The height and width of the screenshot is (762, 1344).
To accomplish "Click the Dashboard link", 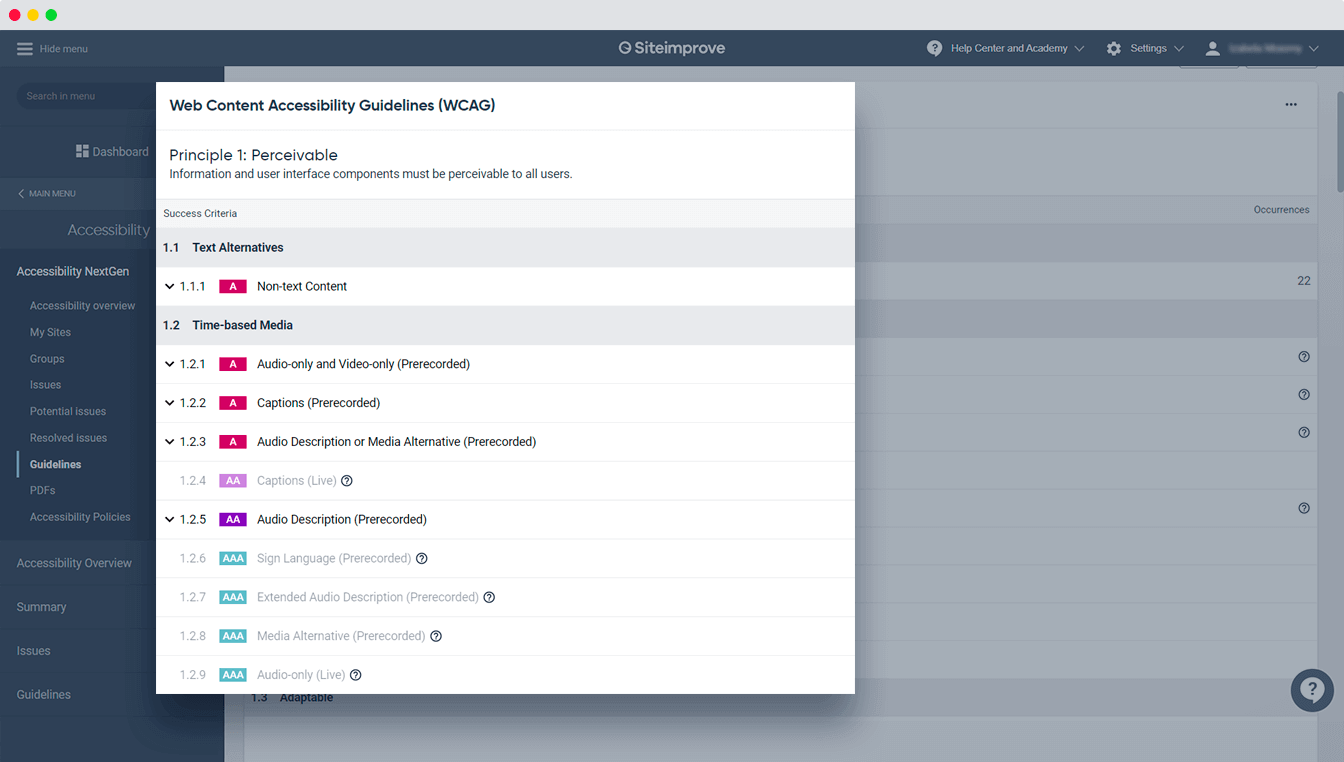I will [x=112, y=152].
